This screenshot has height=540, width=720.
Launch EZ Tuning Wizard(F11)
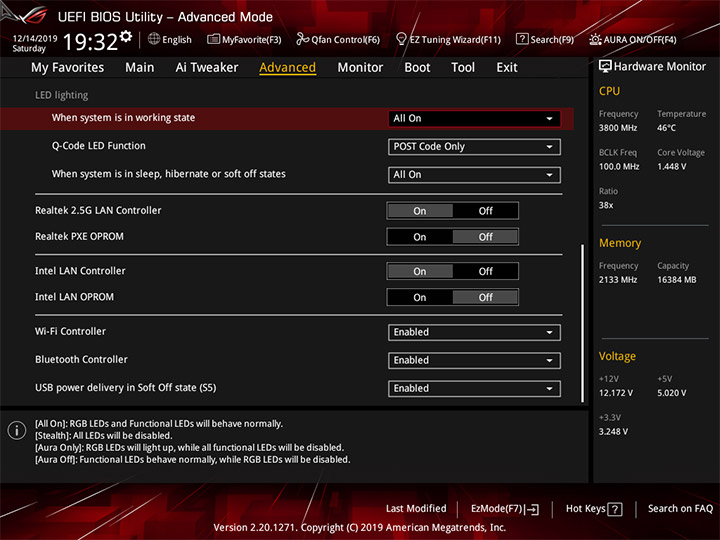click(448, 39)
